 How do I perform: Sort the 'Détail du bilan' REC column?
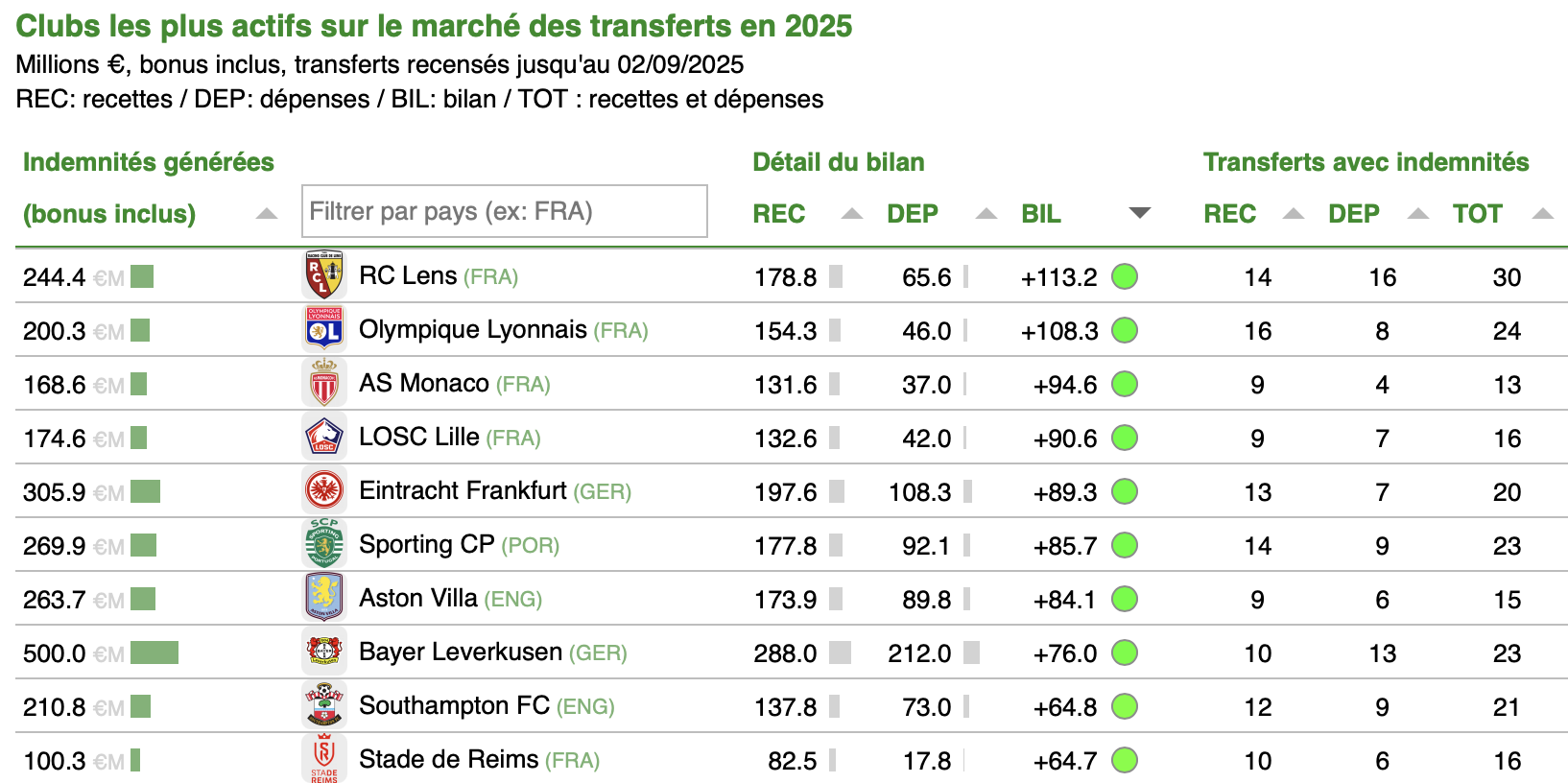click(x=851, y=214)
